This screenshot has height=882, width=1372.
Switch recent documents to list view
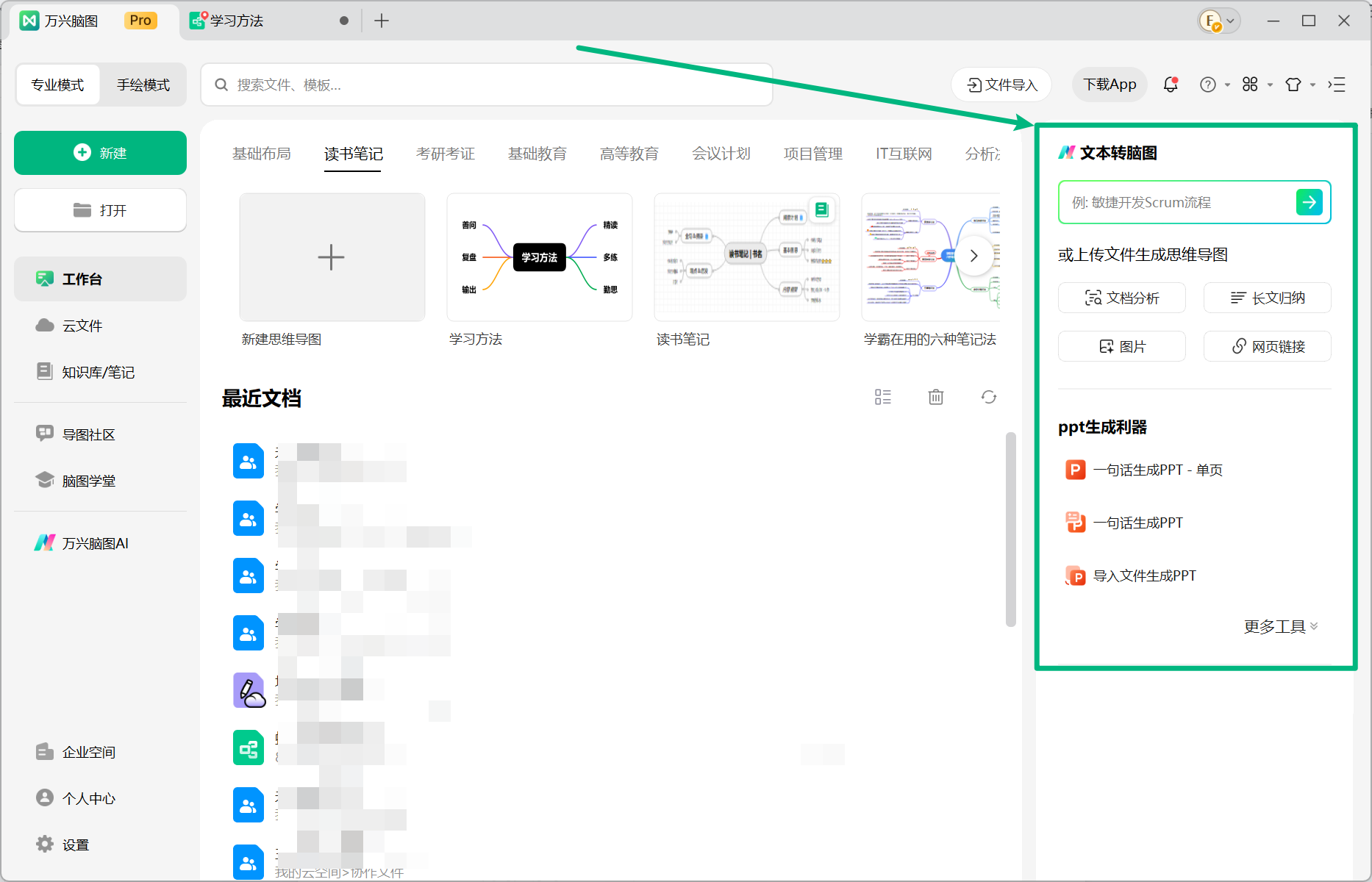tap(882, 397)
